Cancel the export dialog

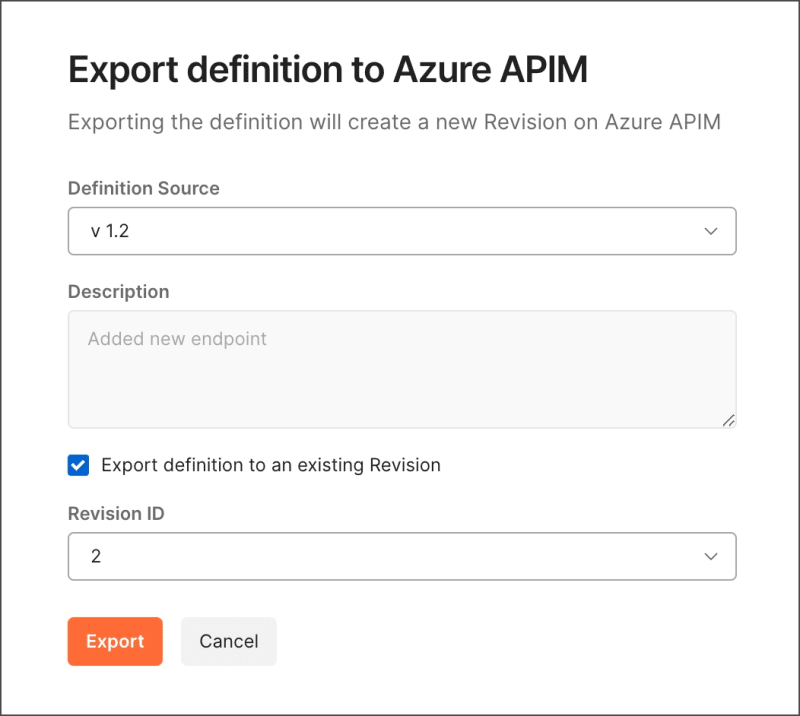[229, 641]
